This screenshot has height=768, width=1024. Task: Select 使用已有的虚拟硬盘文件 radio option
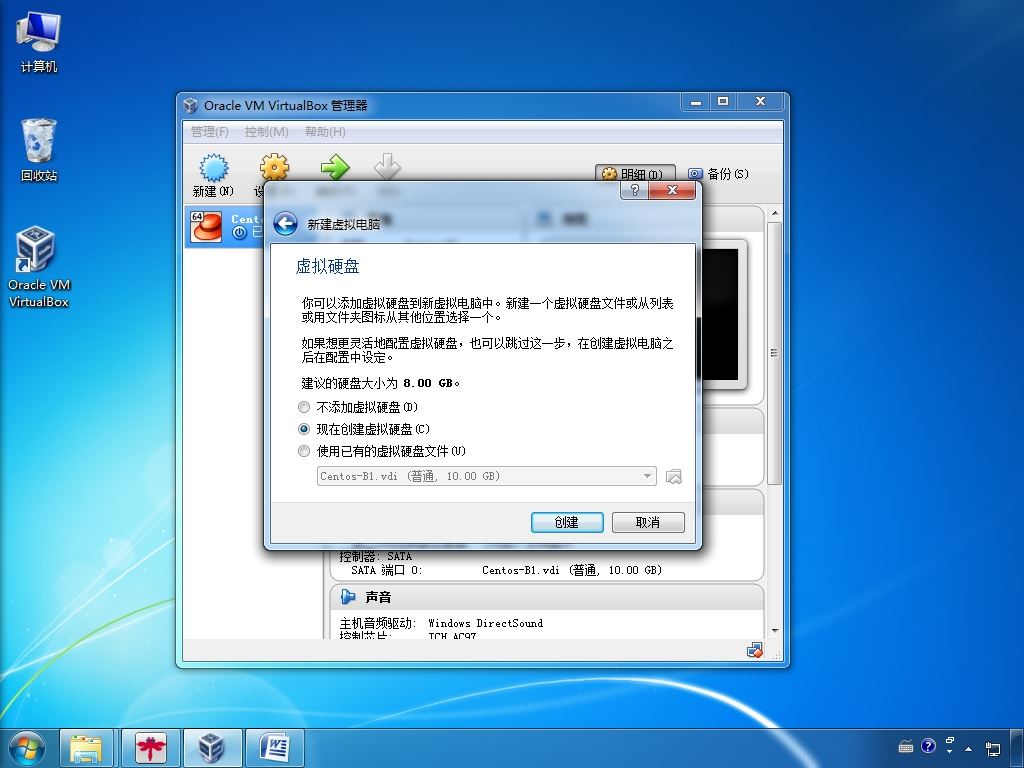304,451
